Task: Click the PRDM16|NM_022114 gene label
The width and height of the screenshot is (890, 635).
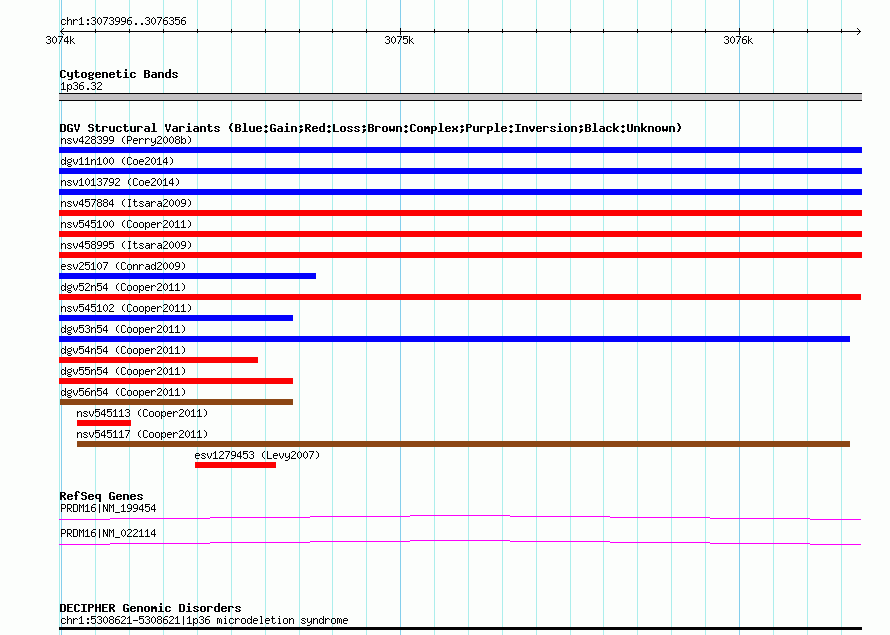Action: click(108, 533)
